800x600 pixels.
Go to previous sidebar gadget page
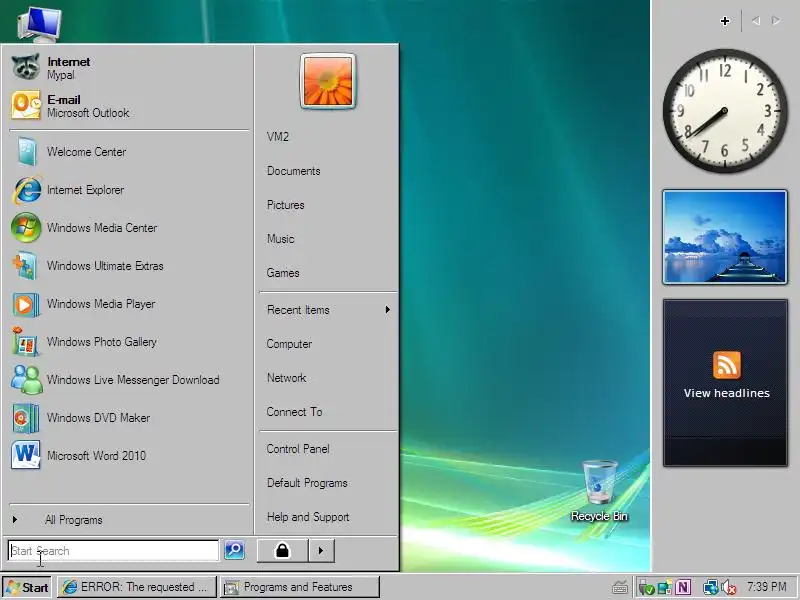(x=756, y=21)
